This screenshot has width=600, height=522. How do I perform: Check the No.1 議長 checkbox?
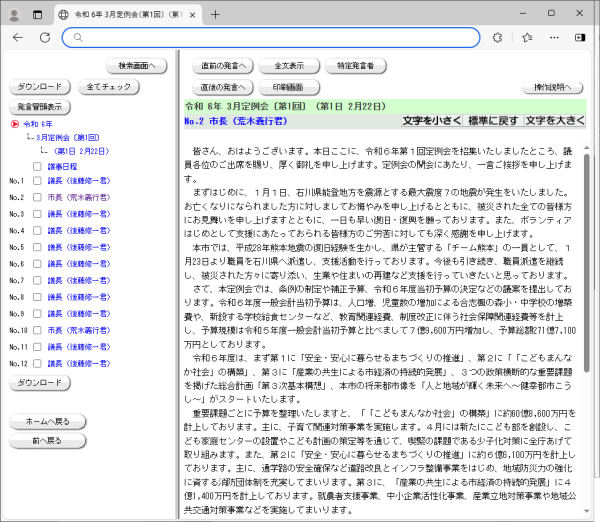tap(37, 181)
